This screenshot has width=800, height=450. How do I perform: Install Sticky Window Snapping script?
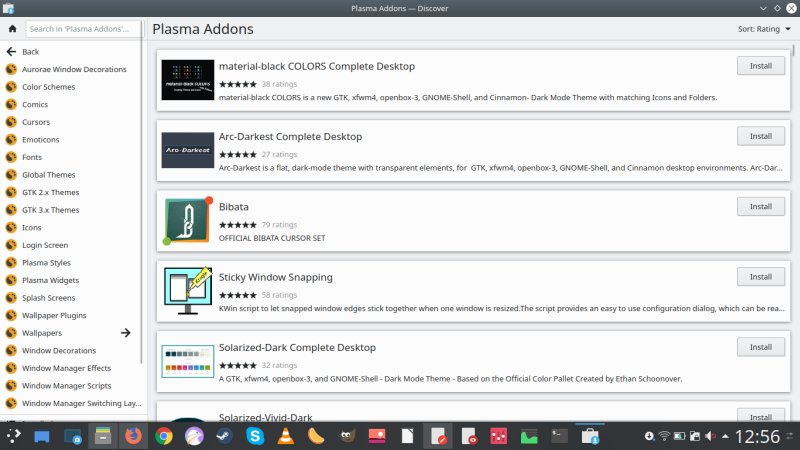pos(760,276)
